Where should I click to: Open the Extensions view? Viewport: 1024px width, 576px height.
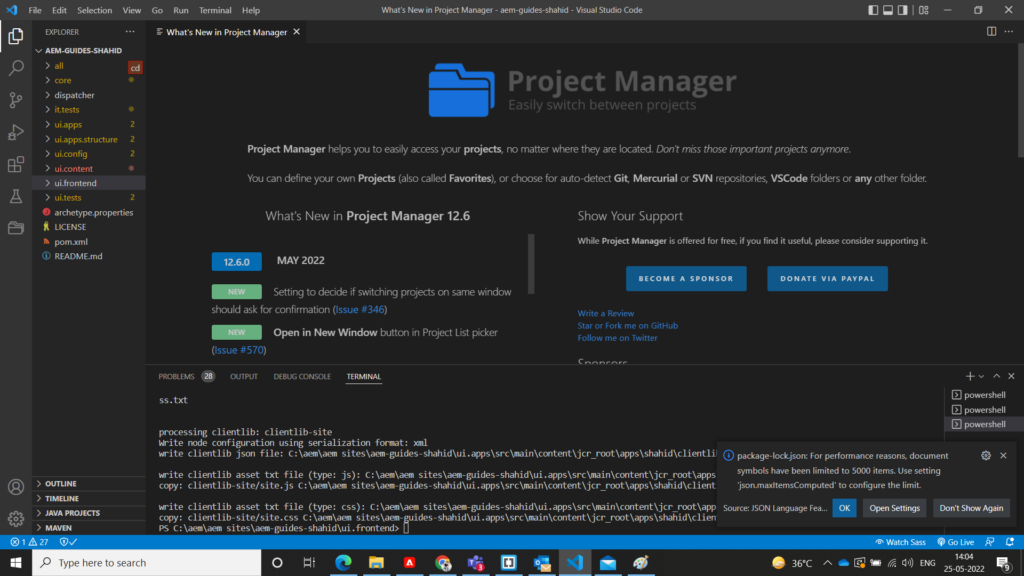click(16, 164)
